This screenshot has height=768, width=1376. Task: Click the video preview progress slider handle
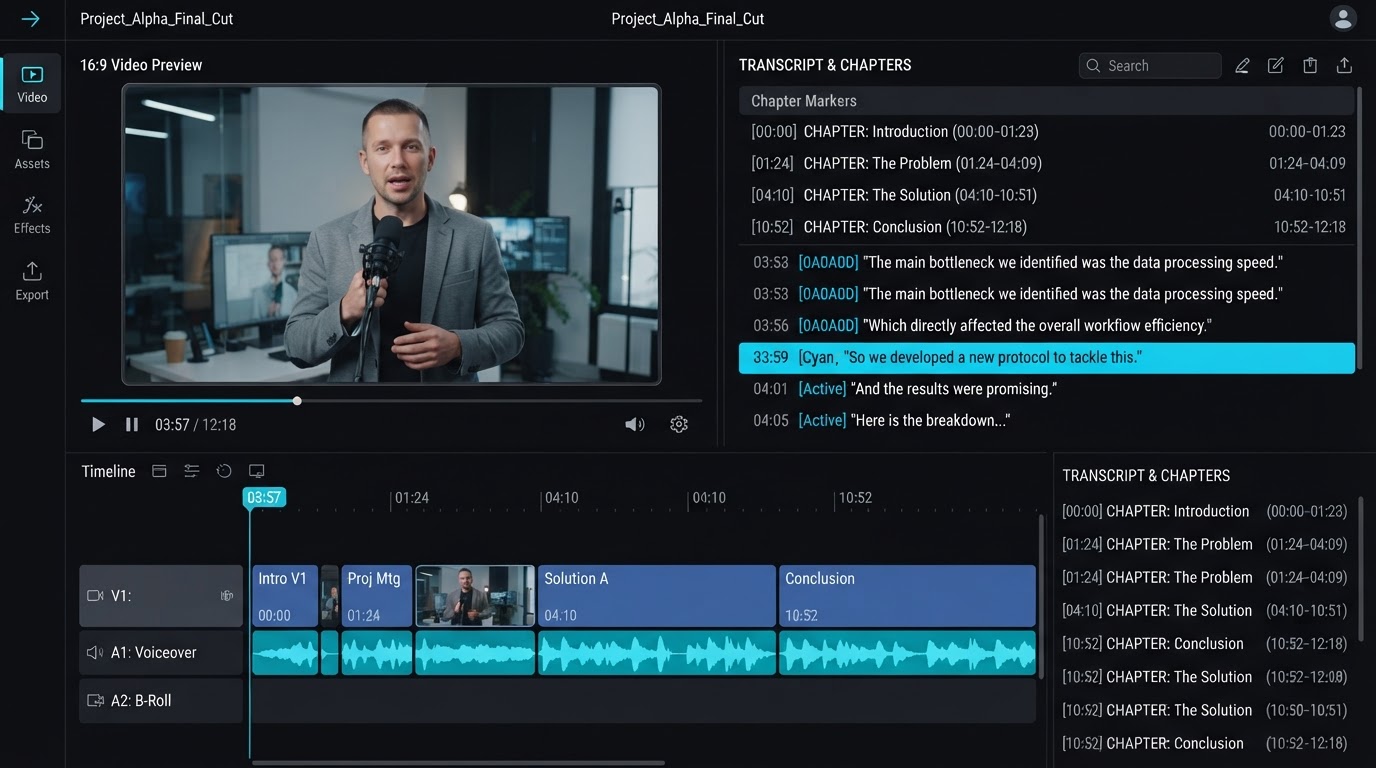[x=297, y=401]
